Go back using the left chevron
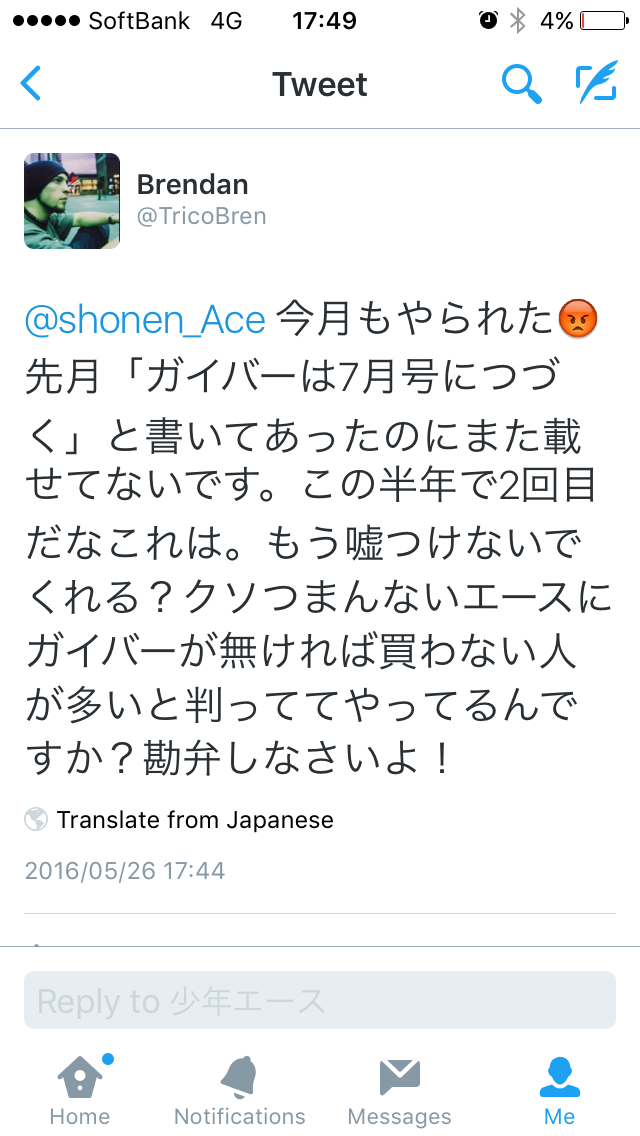This screenshot has height=1136, width=640. [31, 84]
